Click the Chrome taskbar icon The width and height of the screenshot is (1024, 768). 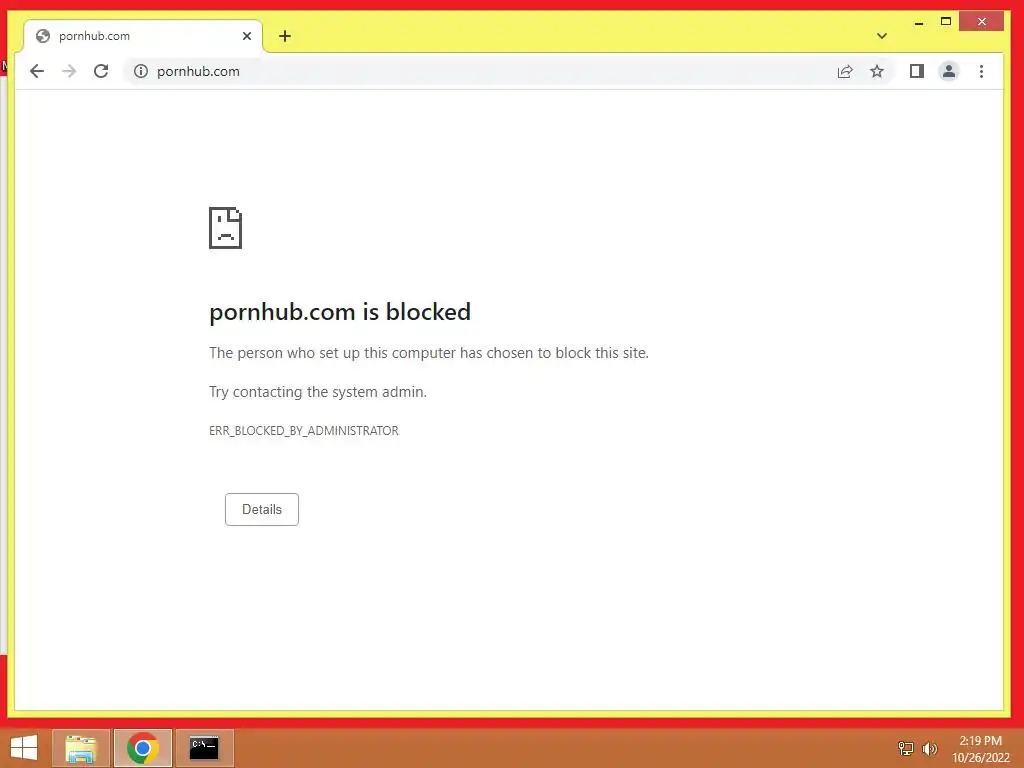click(142, 748)
